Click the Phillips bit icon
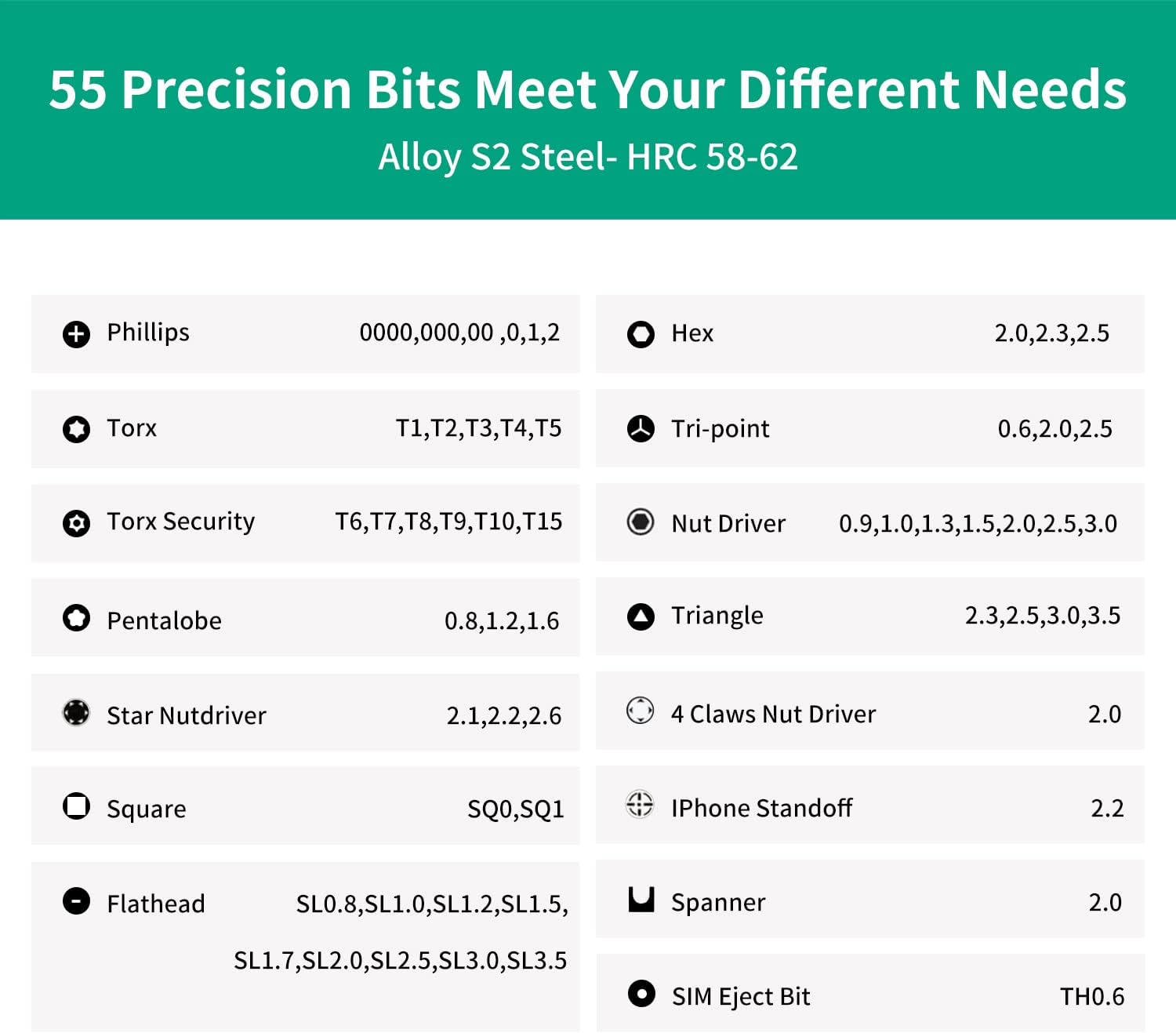Viewport: 1176px width, 1033px height. click(x=76, y=334)
